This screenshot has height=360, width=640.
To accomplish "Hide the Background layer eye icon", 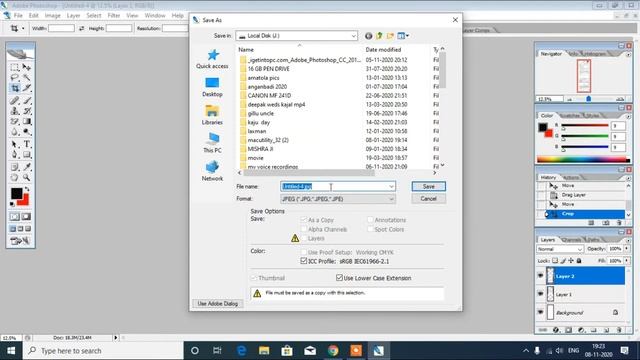I will [x=540, y=312].
